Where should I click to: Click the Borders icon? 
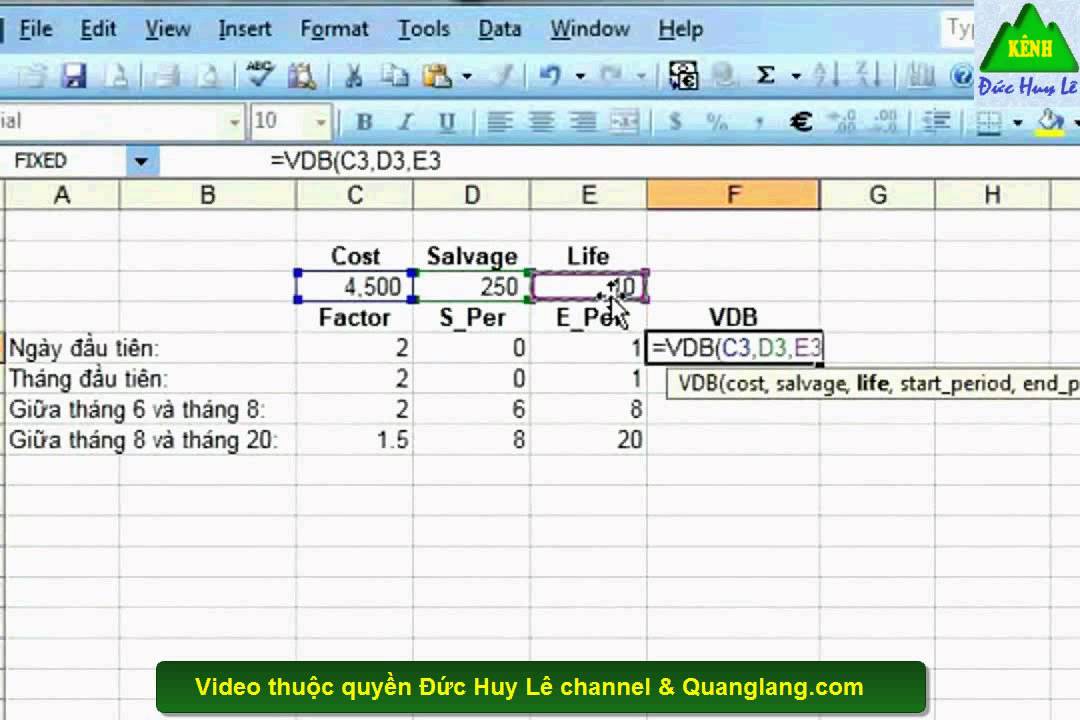[x=988, y=122]
